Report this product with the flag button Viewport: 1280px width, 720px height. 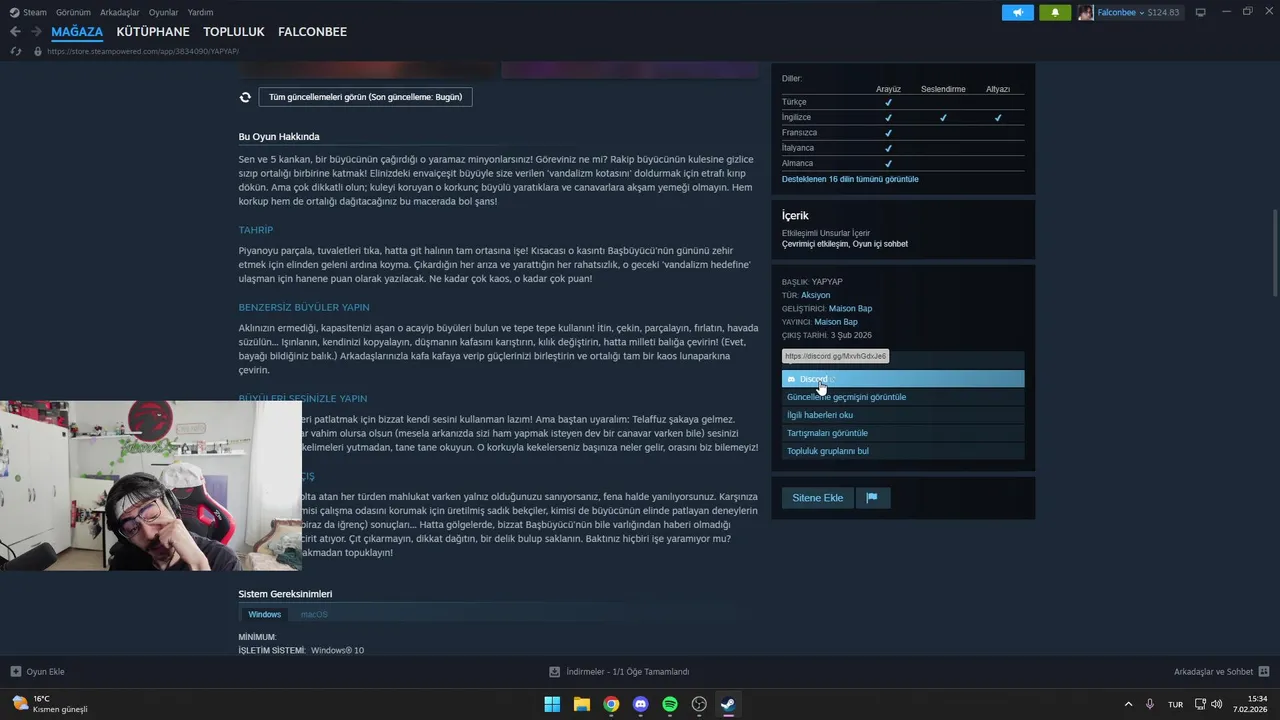[872, 497]
